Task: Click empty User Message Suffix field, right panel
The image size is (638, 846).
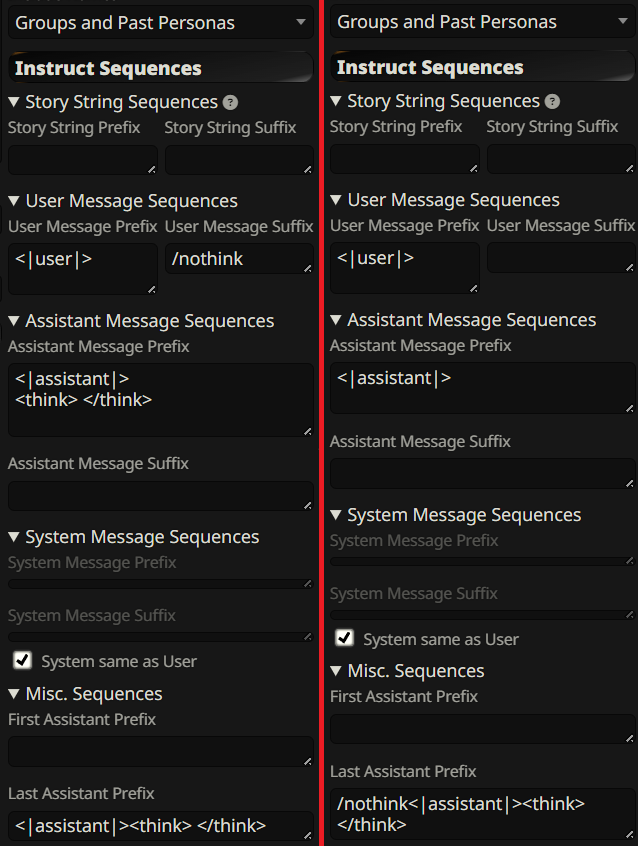Action: coord(560,258)
